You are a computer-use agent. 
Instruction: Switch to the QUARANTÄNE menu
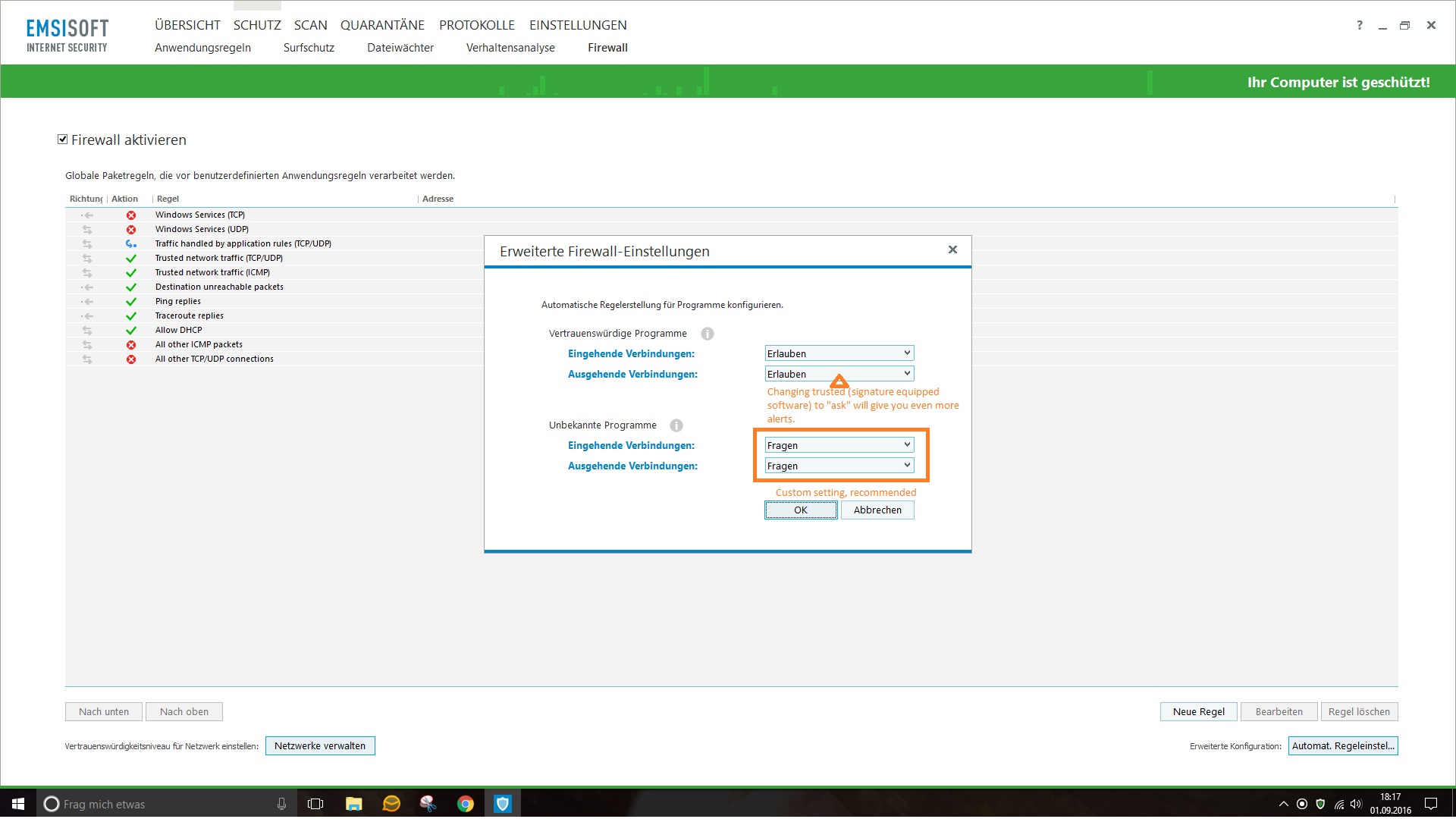point(382,25)
